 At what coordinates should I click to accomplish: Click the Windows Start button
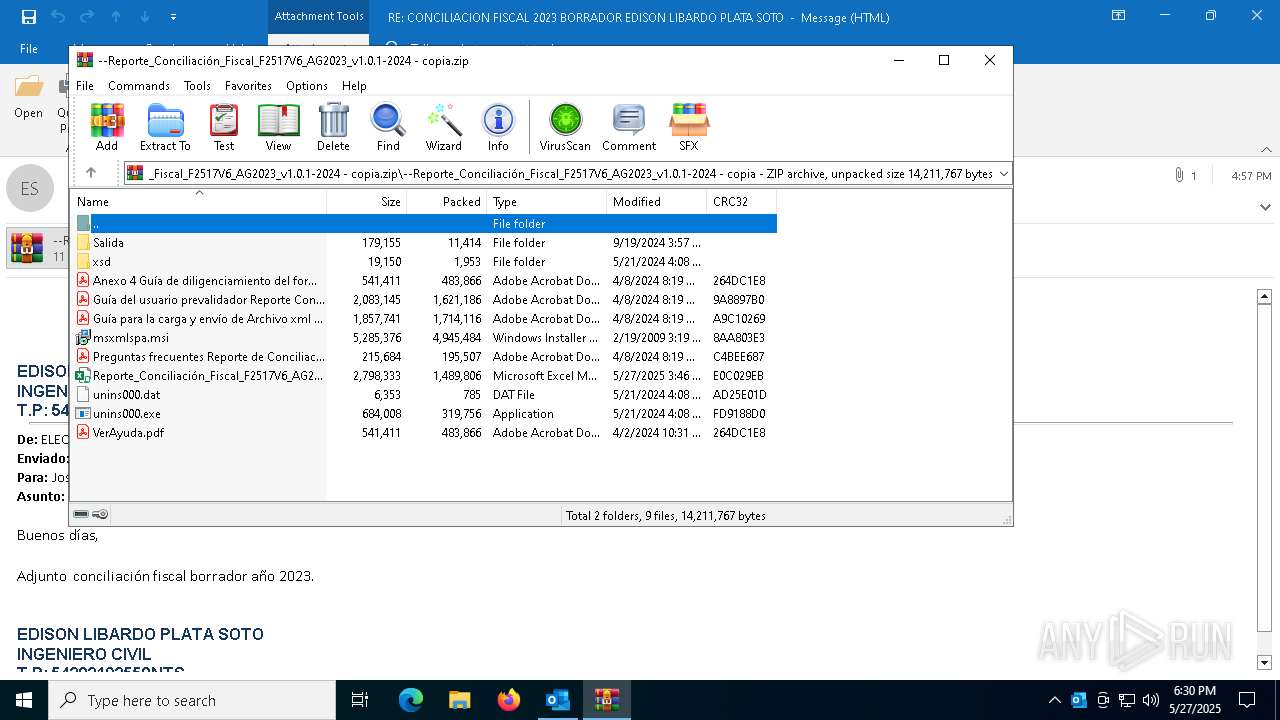tap(24, 700)
